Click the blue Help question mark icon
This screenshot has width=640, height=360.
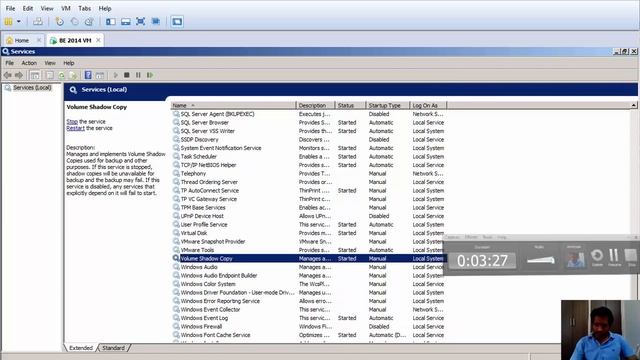(88, 75)
